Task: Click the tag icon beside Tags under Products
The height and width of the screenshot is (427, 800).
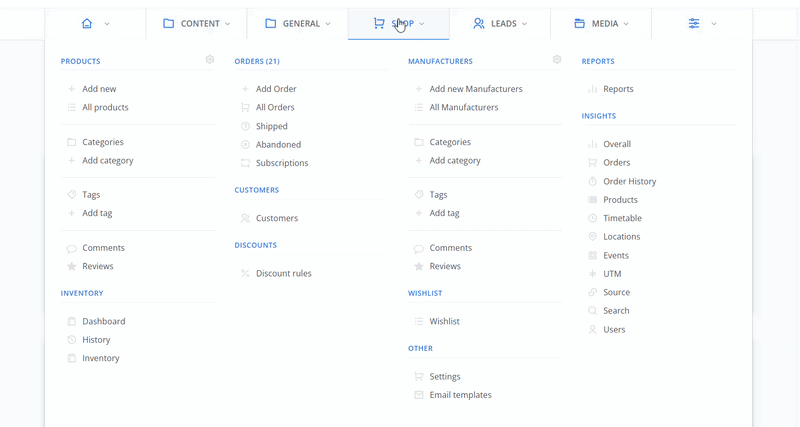Action: 72,194
